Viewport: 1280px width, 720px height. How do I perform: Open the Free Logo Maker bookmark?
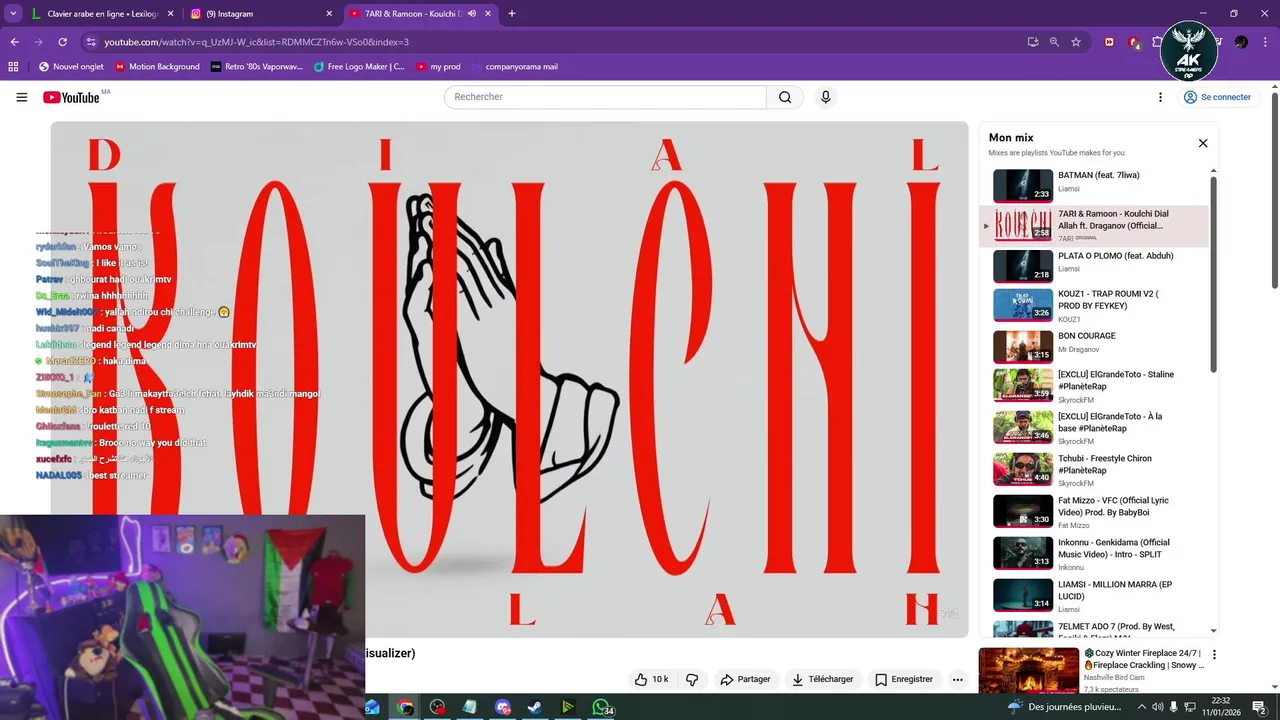(359, 67)
